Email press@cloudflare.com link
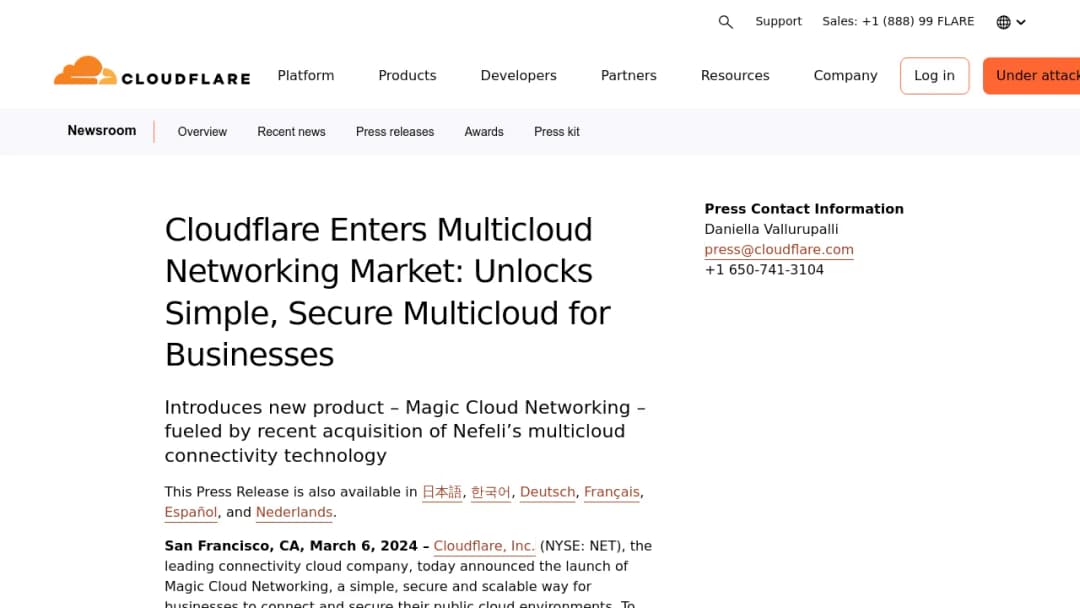1080x608 pixels. point(778,250)
